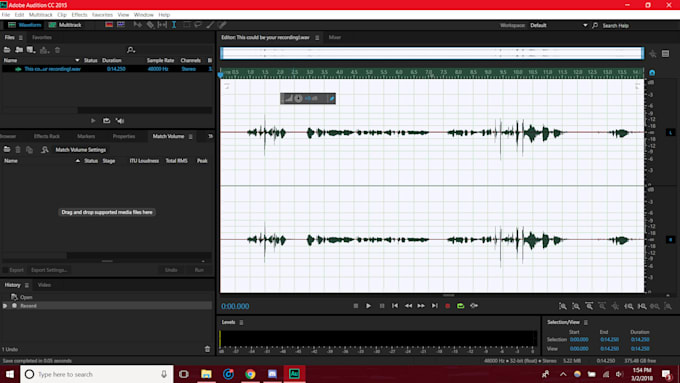Click the import file icon in Files panel
Screen dimensions: 680x383
(x=19, y=50)
